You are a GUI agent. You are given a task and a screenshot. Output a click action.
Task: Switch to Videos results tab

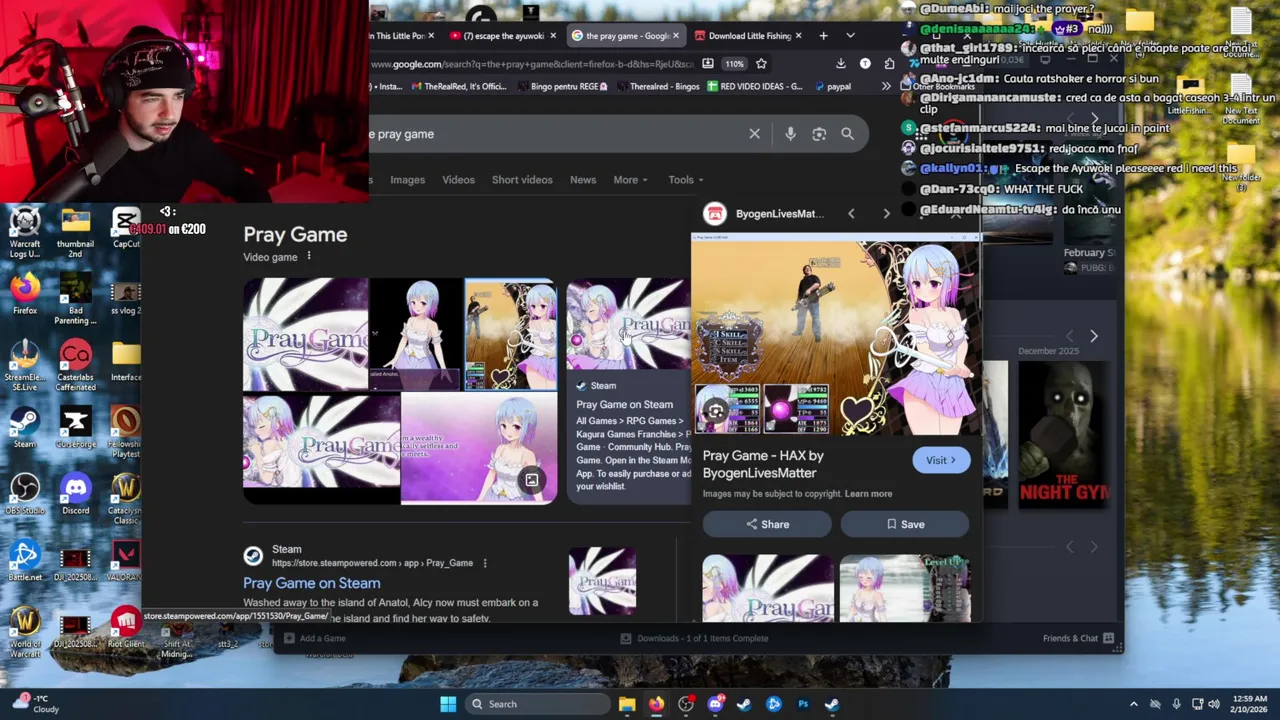[x=458, y=180]
